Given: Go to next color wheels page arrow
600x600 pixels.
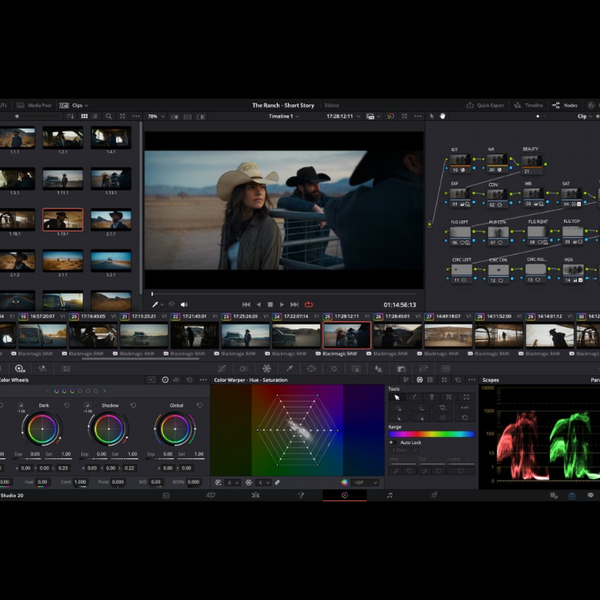Looking at the screenshot, I should pyautogui.click(x=104, y=391).
